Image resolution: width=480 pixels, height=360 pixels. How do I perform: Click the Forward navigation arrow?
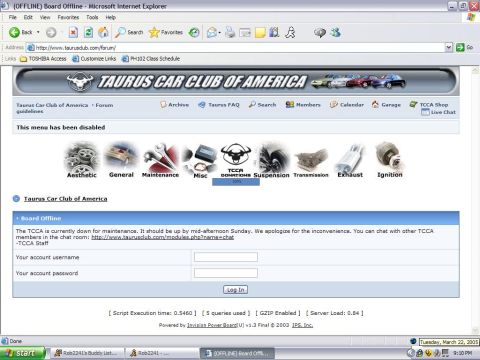click(51, 32)
